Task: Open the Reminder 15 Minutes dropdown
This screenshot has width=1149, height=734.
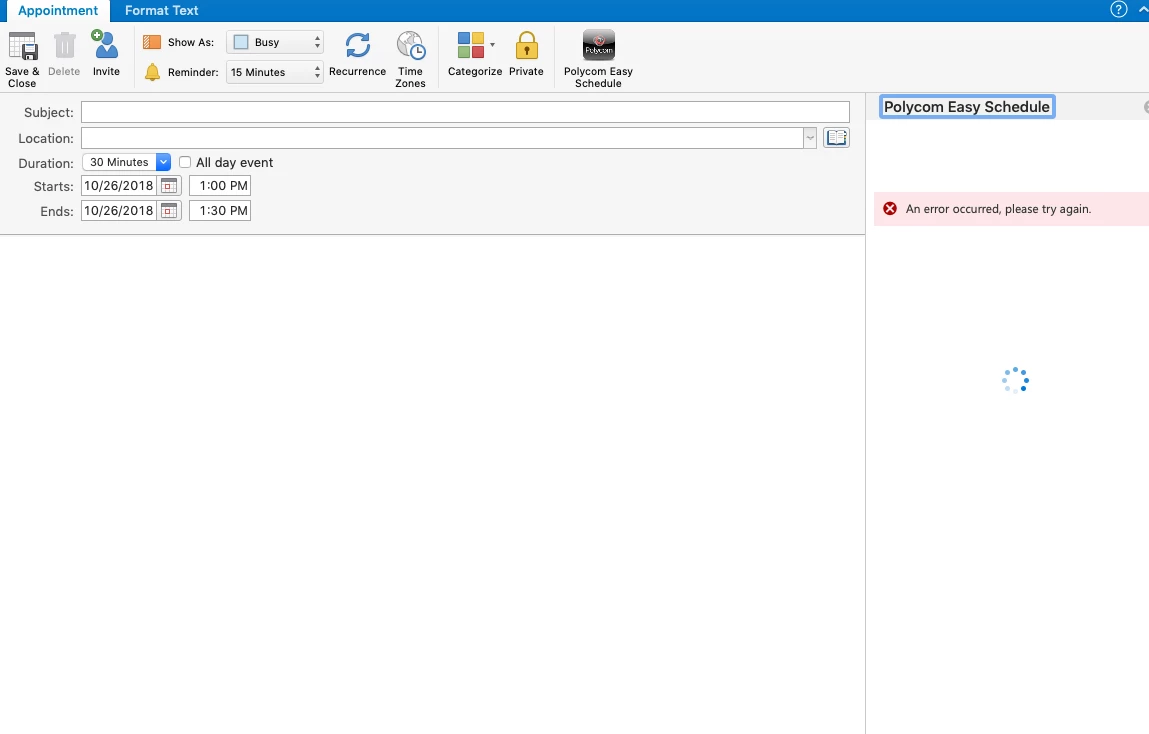Action: click(x=275, y=72)
